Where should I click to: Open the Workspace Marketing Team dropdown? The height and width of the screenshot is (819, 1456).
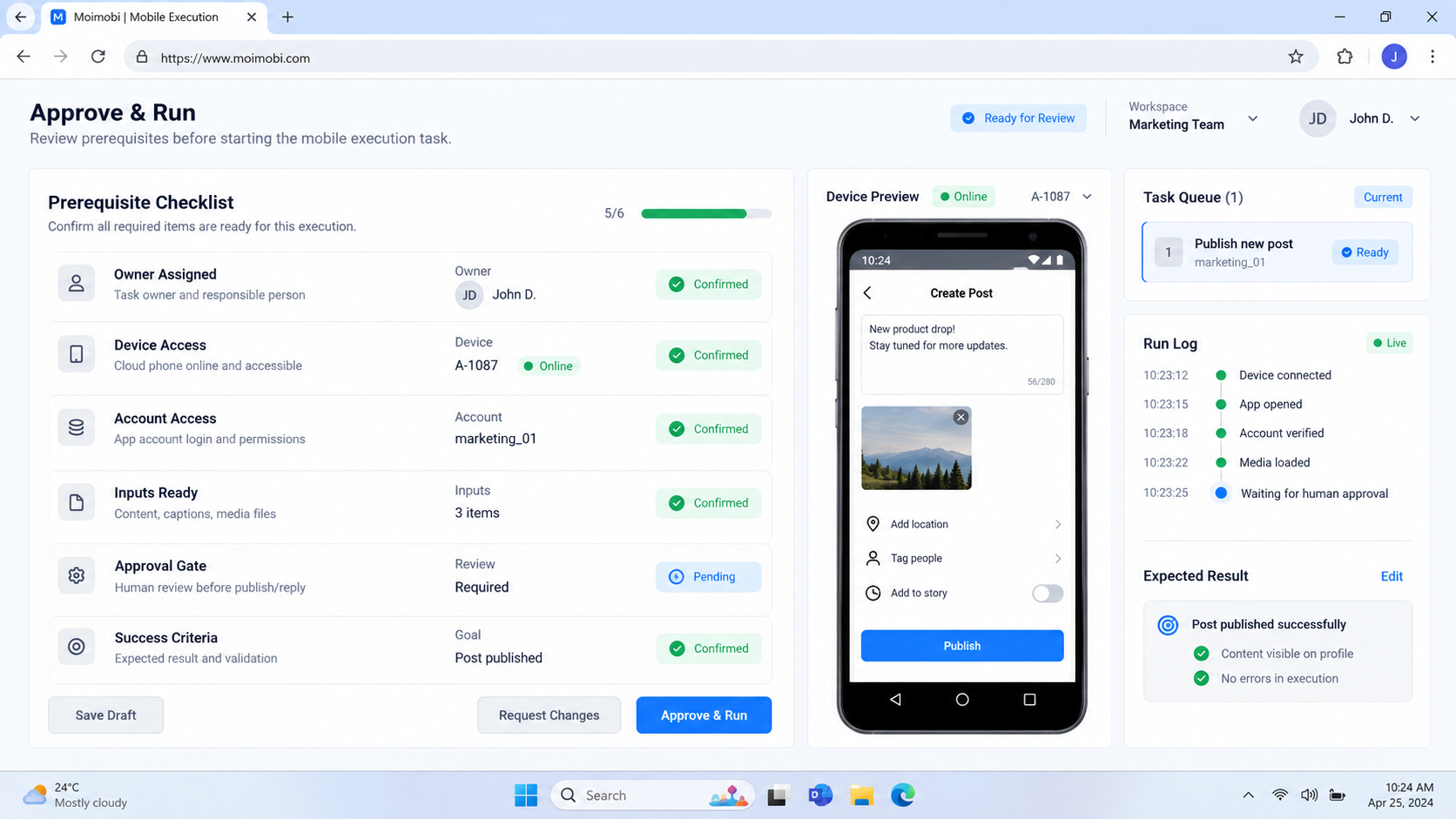point(1193,117)
